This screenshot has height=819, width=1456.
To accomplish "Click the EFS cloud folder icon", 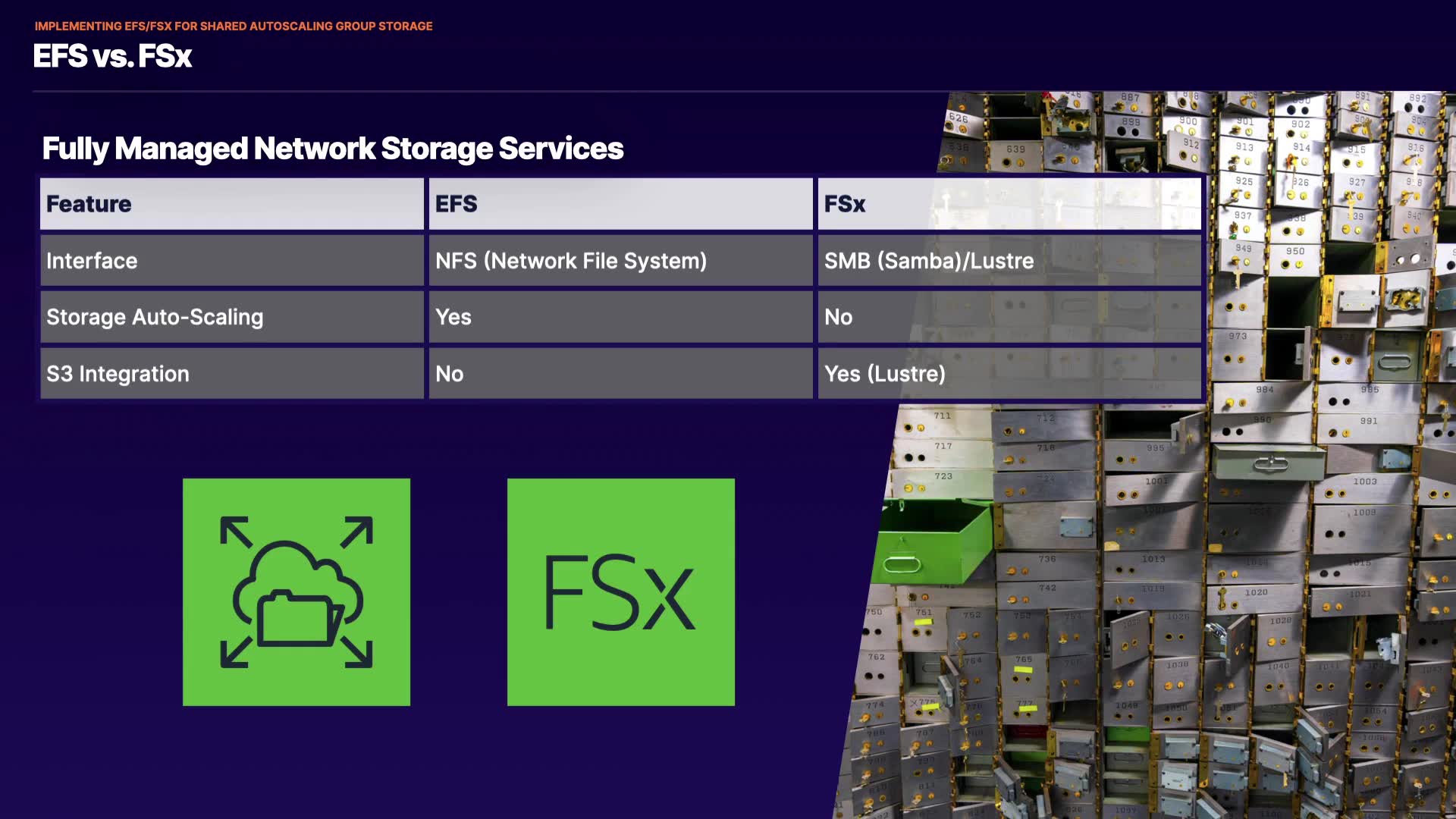I will coord(296,591).
